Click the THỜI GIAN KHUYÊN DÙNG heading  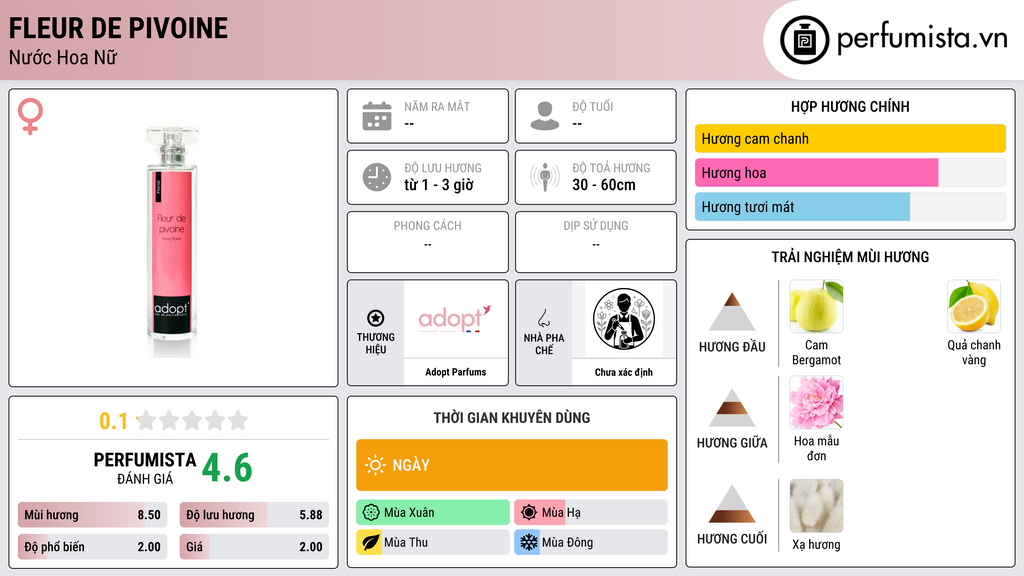point(511,417)
